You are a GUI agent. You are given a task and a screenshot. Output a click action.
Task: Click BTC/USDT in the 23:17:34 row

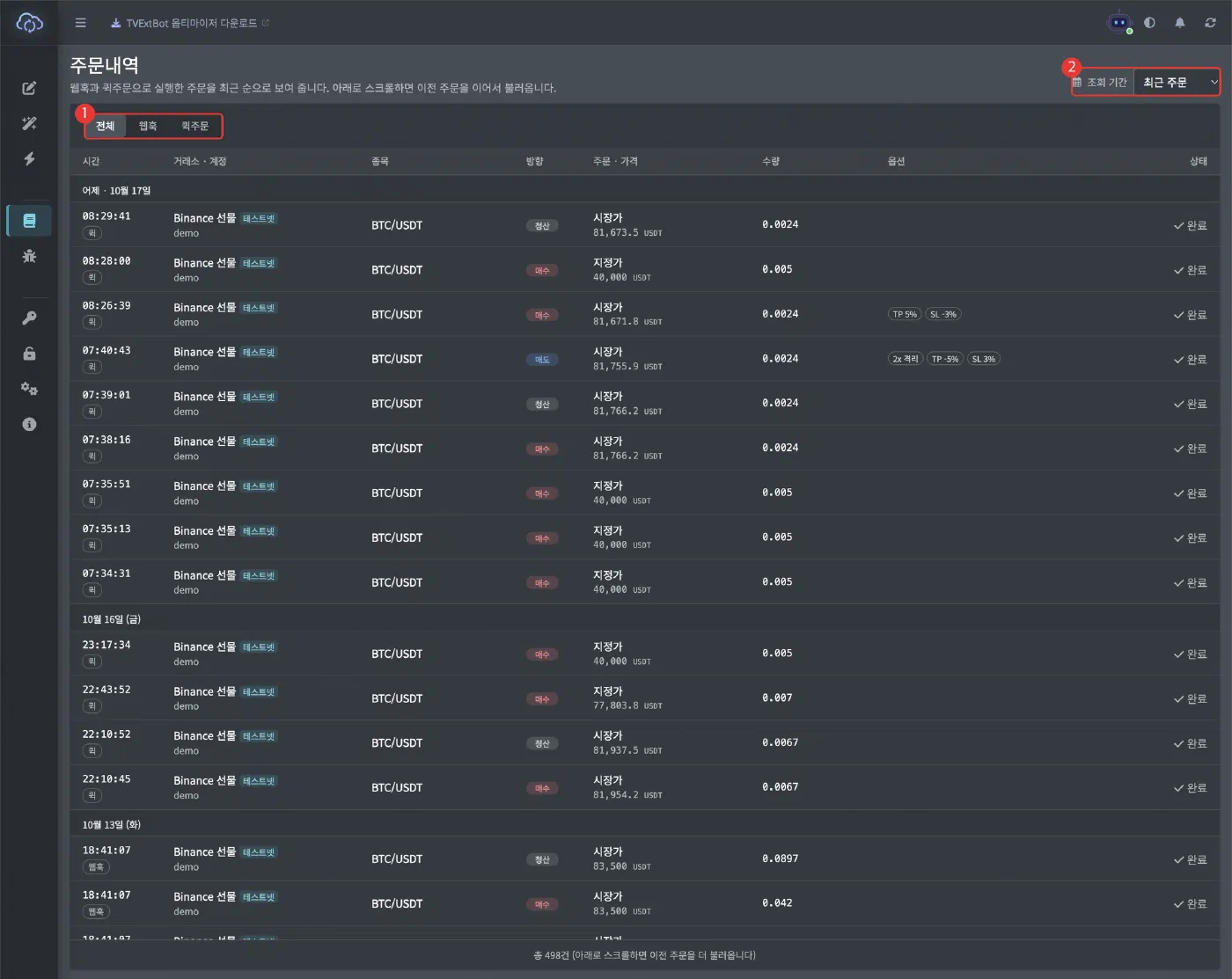point(397,654)
